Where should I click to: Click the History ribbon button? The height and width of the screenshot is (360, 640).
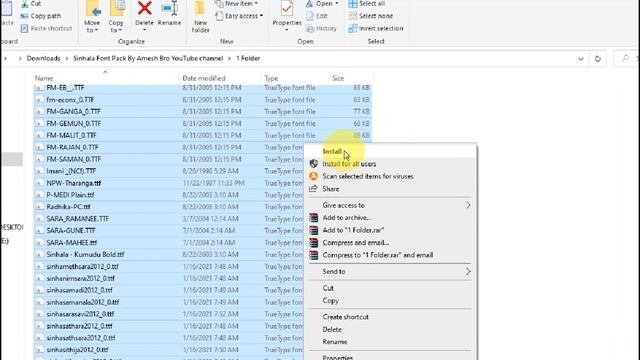(x=322, y=29)
